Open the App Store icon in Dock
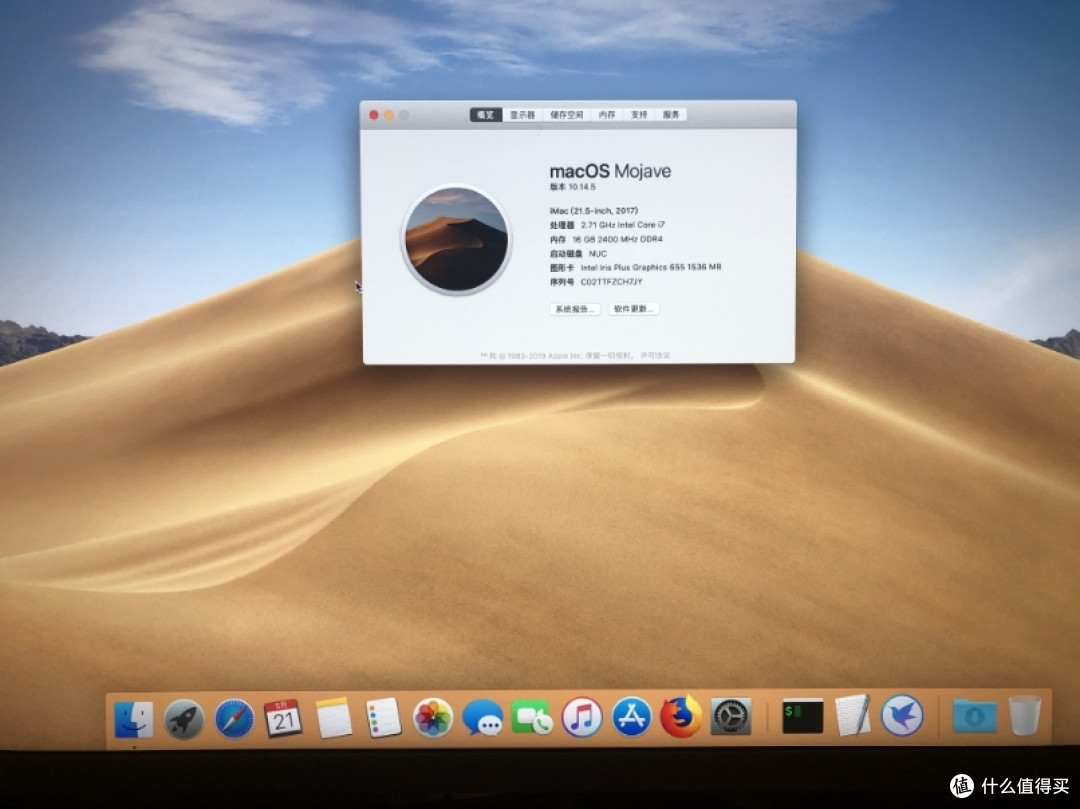Viewport: 1080px width, 809px height. click(632, 717)
